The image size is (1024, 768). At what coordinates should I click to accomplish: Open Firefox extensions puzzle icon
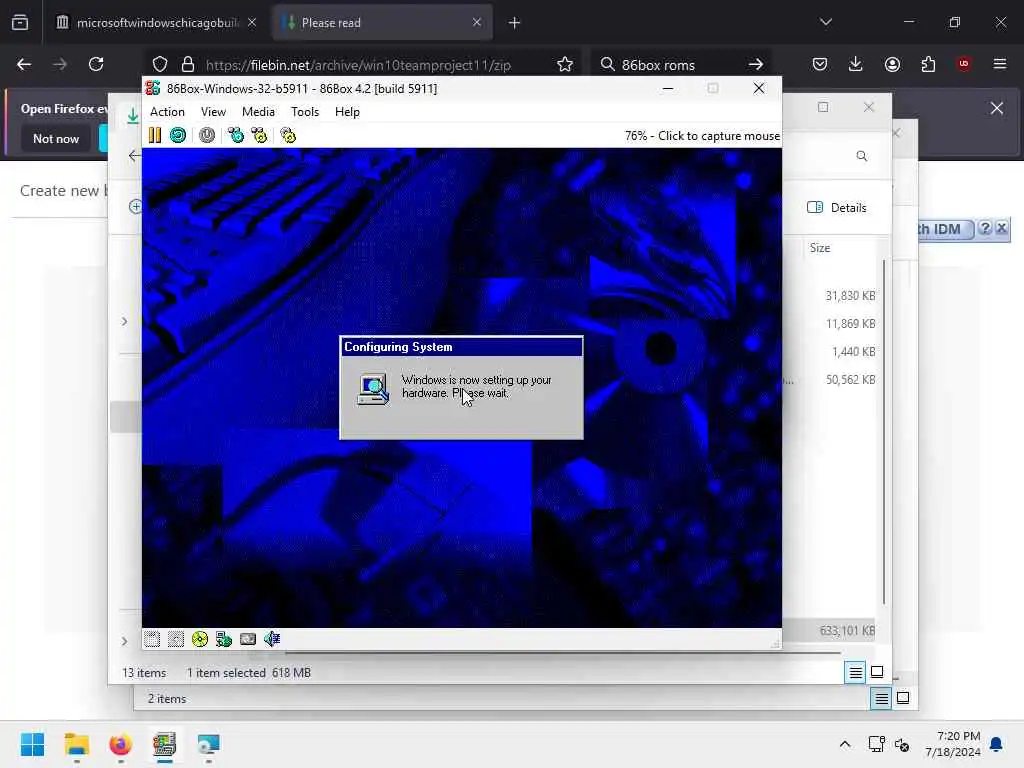click(928, 64)
